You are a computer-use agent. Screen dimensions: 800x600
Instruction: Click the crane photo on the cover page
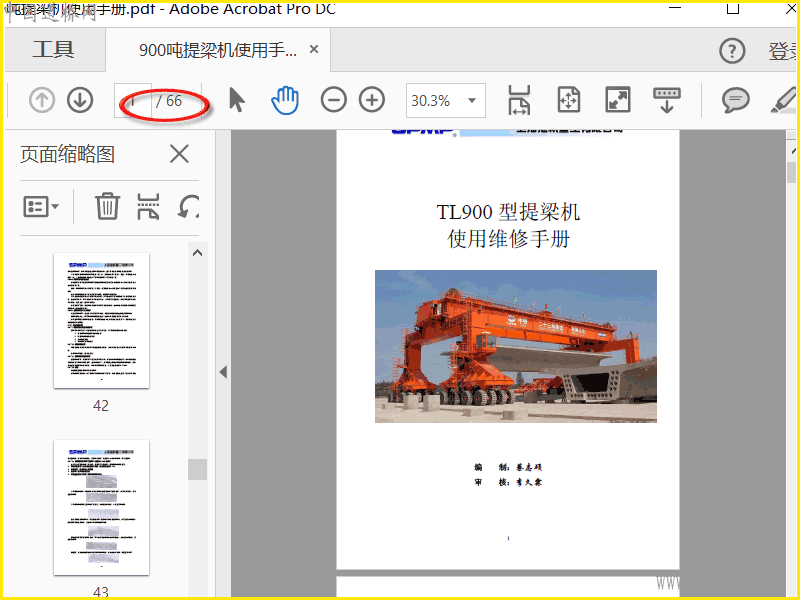click(516, 346)
